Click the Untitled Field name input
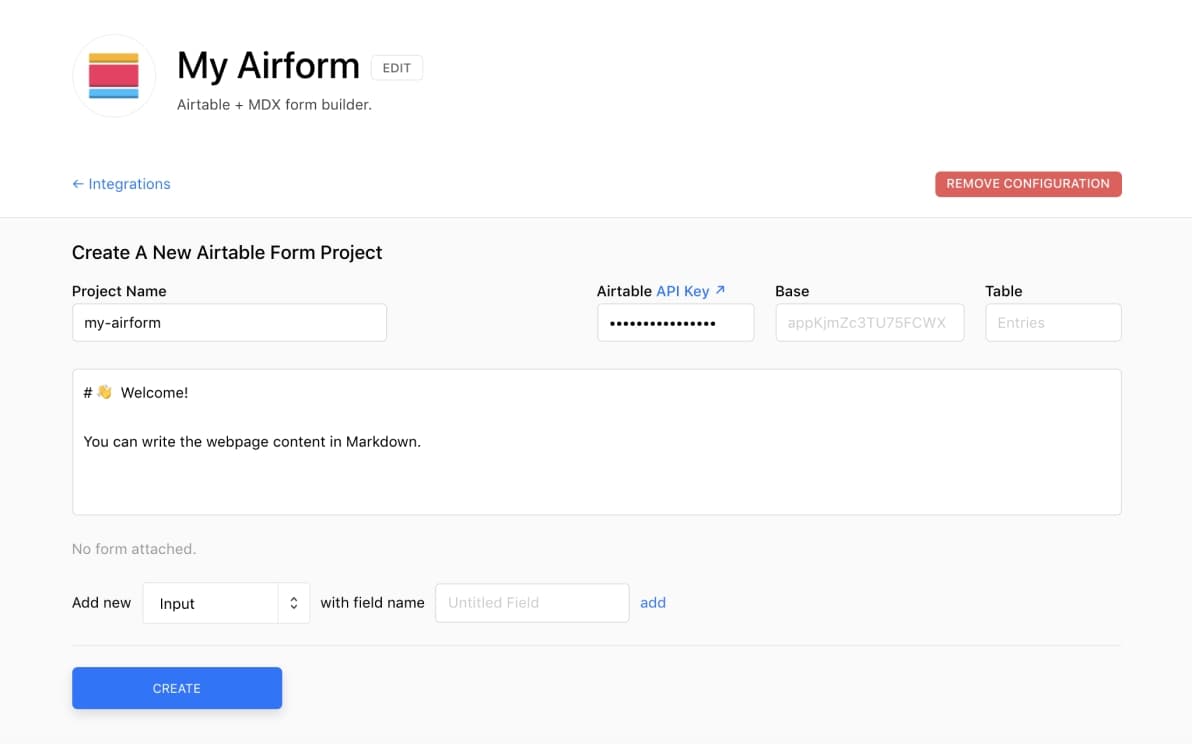This screenshot has height=744, width=1192. (x=531, y=603)
